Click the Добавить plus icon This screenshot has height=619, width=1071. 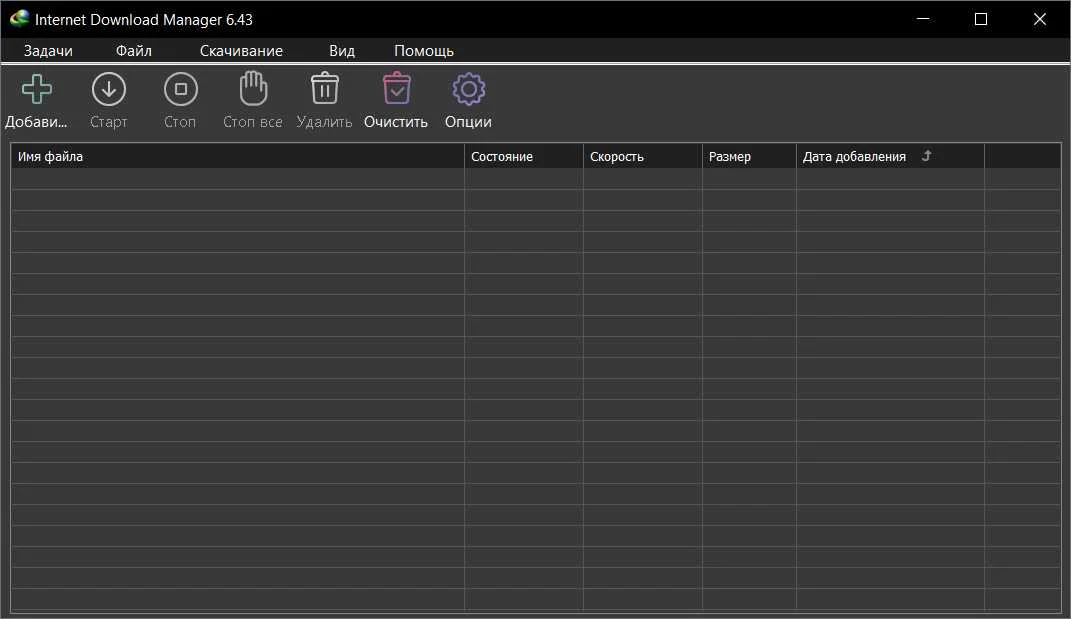[36, 89]
